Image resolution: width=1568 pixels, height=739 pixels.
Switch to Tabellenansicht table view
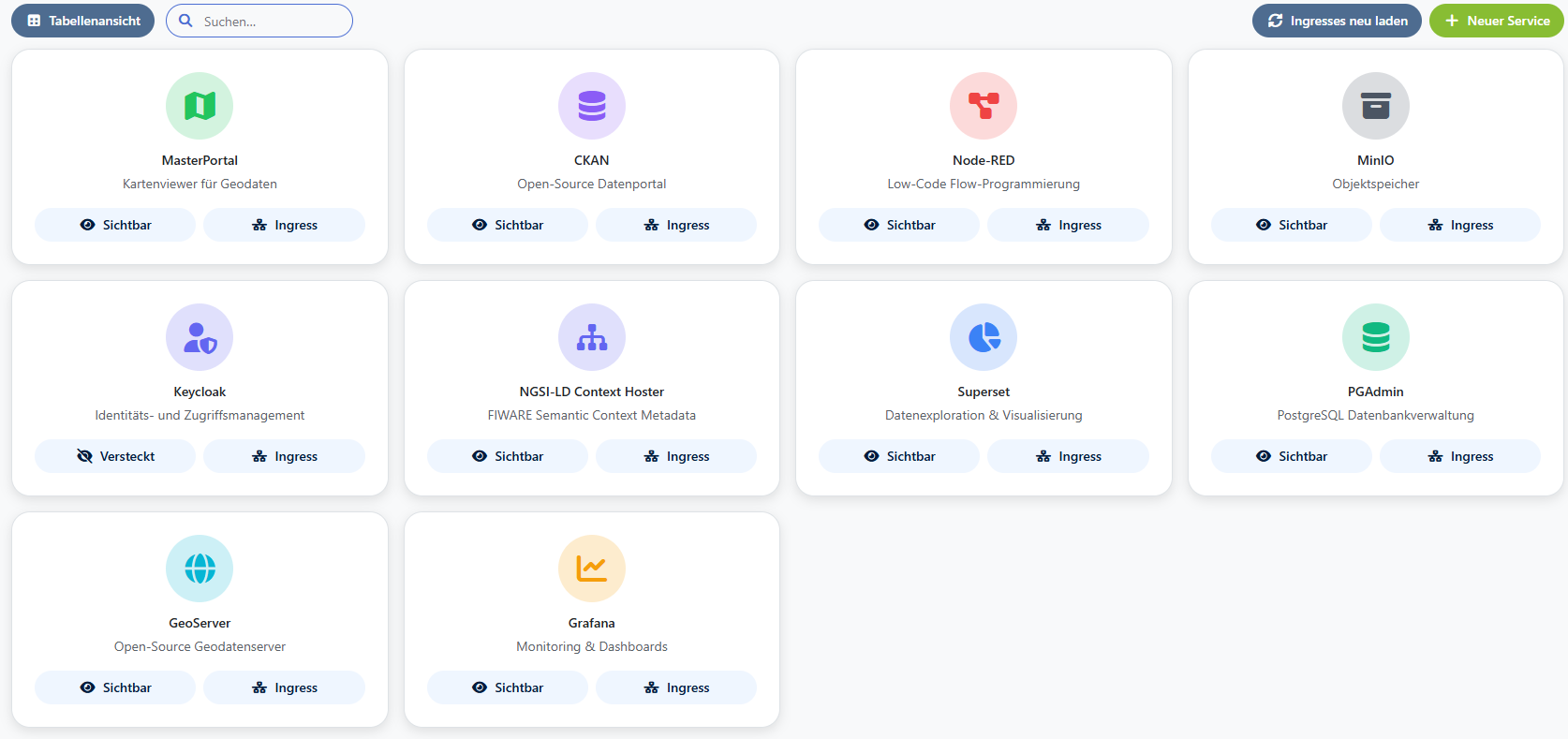[82, 21]
